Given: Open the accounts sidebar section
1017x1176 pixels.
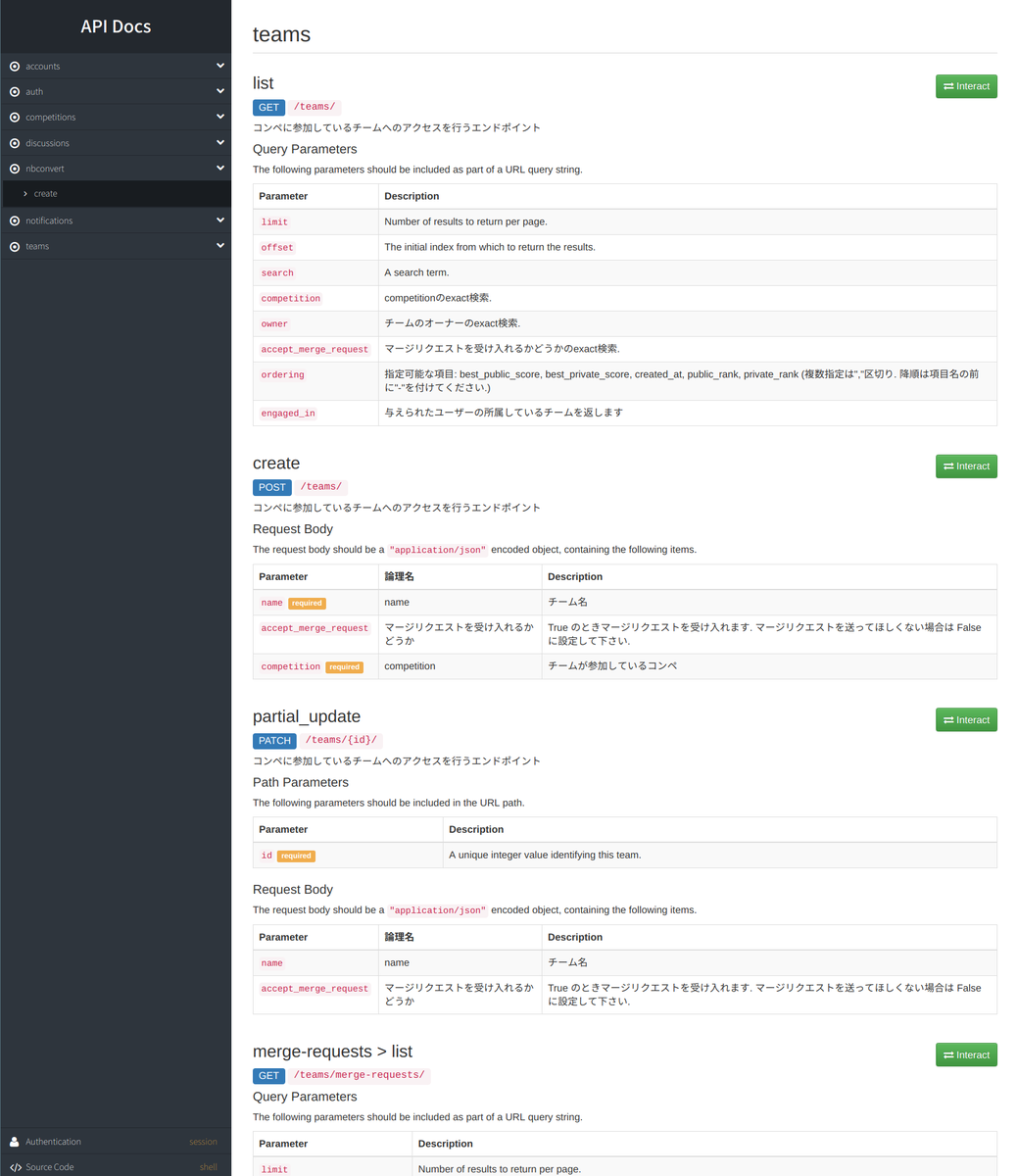Looking at the screenshot, I should (116, 66).
